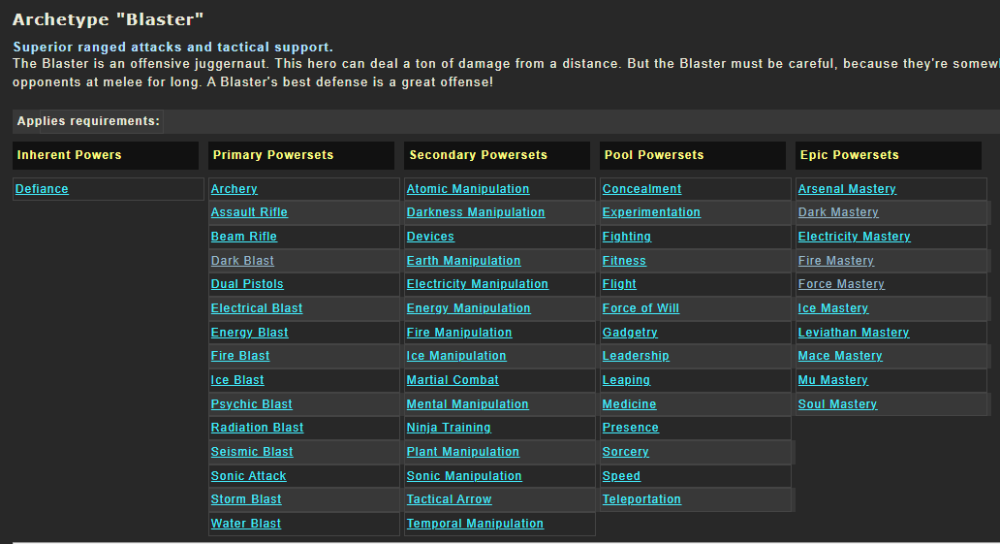Click the Ninja Training link
The width and height of the screenshot is (1000, 544).
point(449,428)
